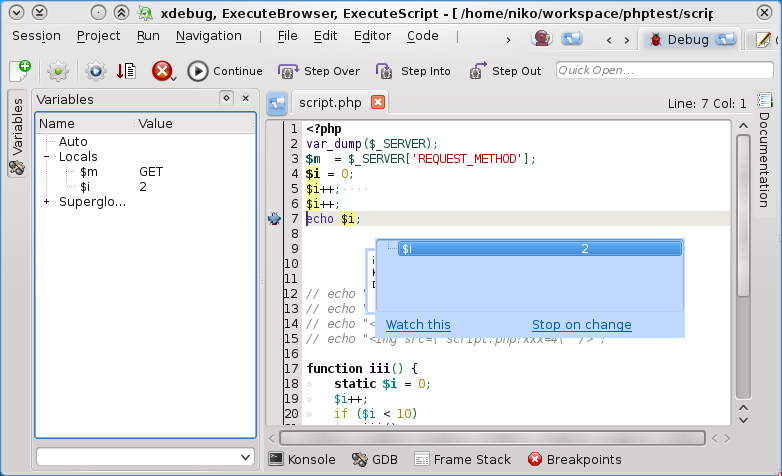Open the Frame Stack tool view
782x476 pixels.
pos(462,459)
